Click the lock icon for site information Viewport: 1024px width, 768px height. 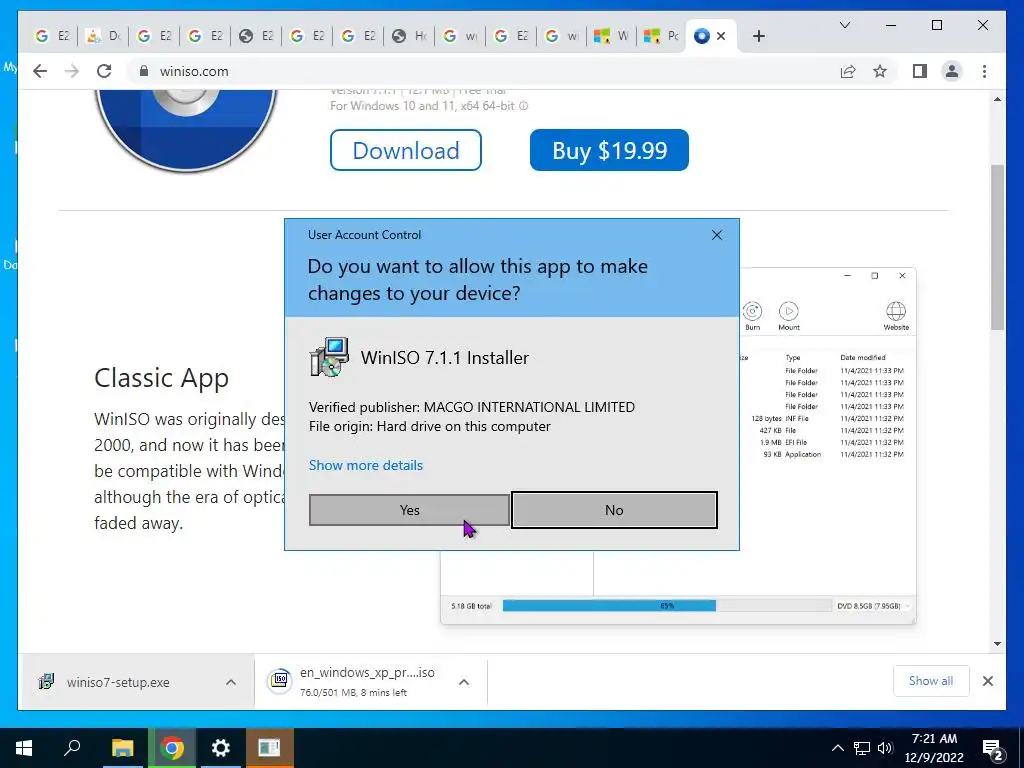(x=144, y=71)
